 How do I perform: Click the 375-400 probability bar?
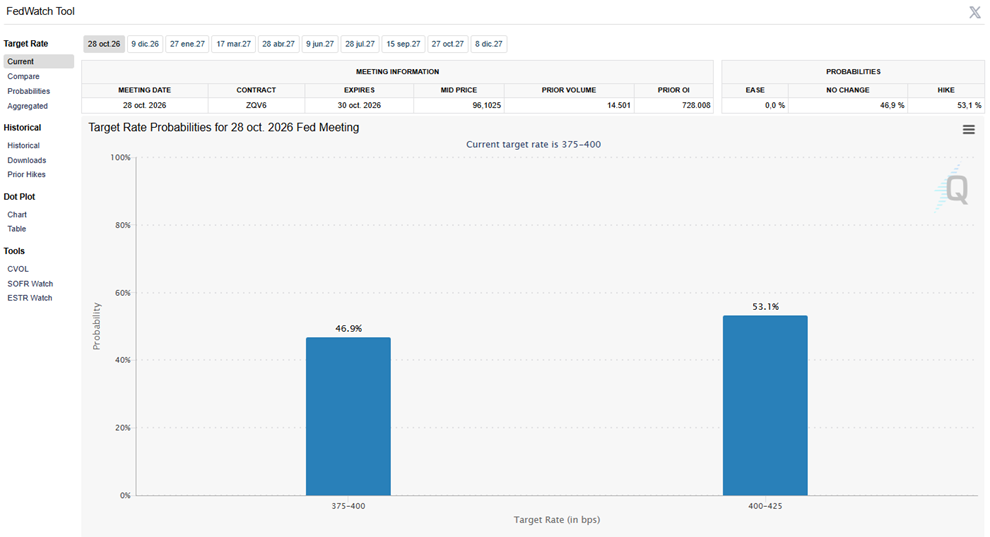tap(349, 416)
